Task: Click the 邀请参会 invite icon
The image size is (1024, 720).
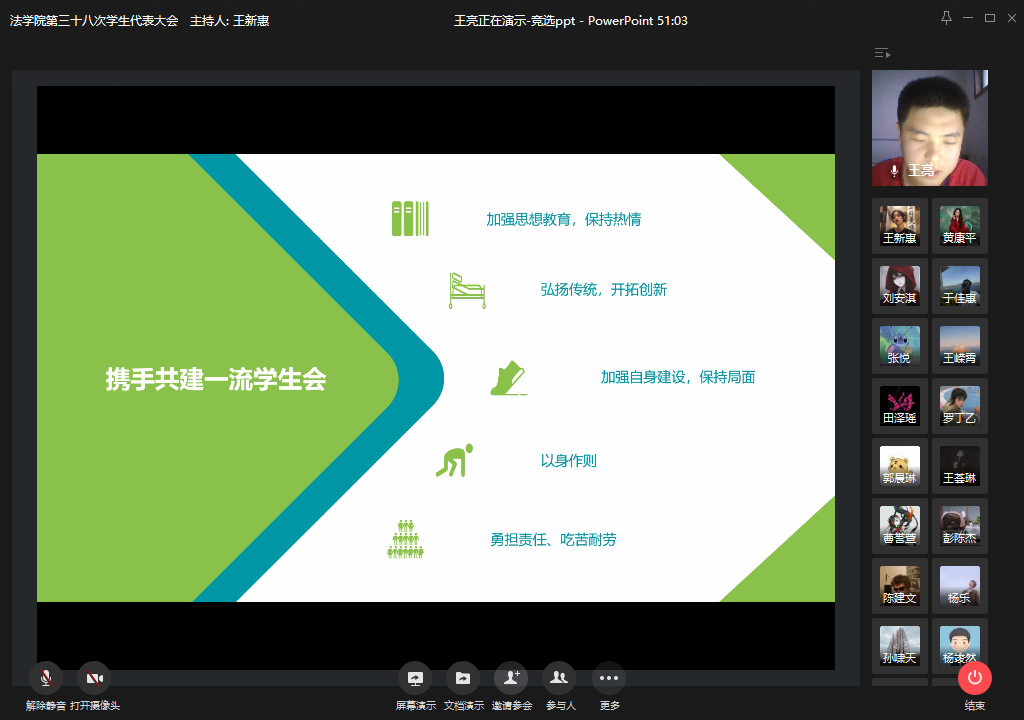Action: [511, 678]
